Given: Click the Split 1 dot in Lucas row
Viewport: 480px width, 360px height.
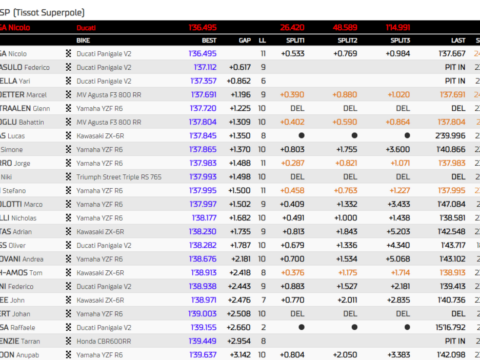Looking at the screenshot, I should click(x=301, y=135).
